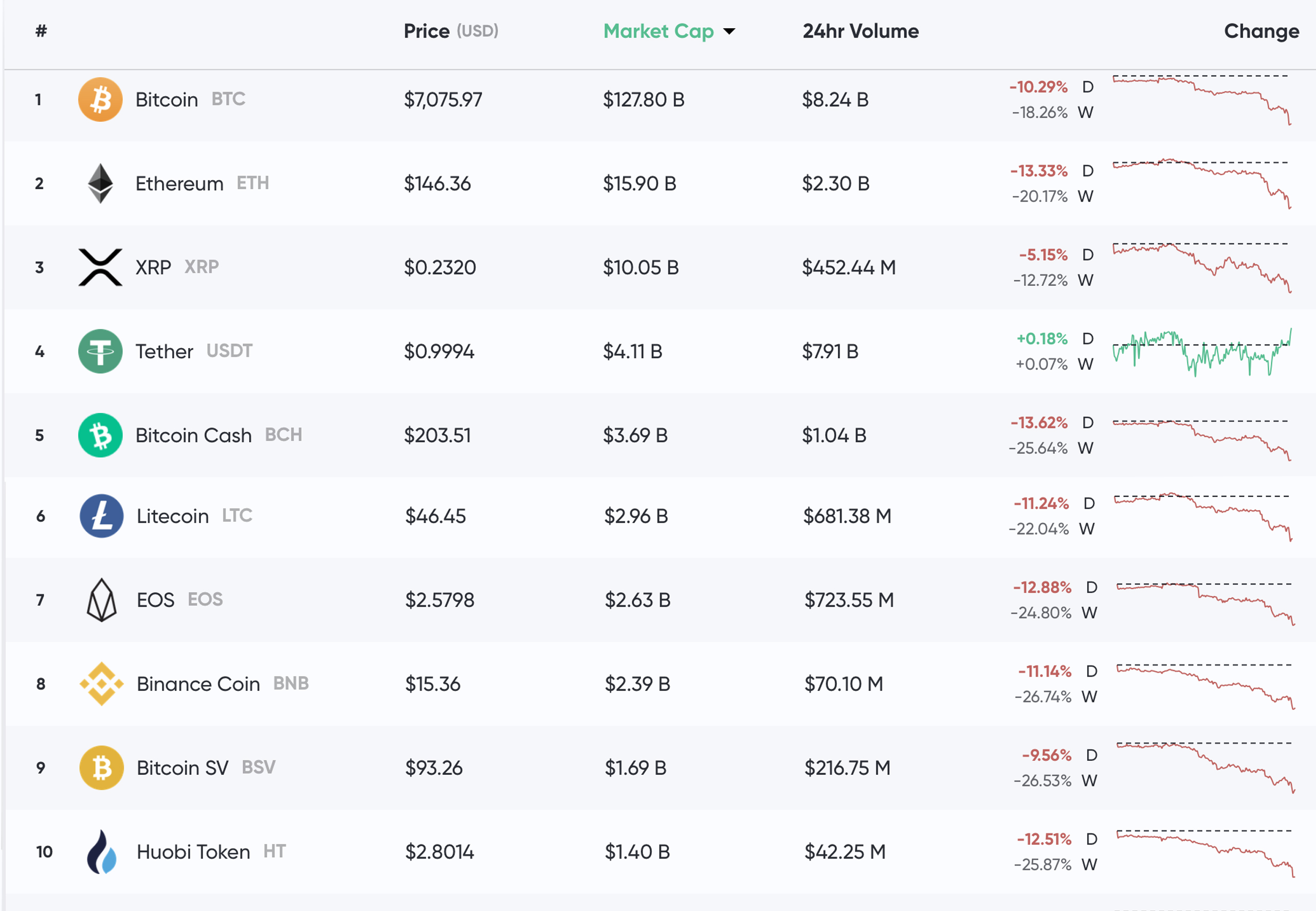This screenshot has width=1316, height=911.
Task: Sort by the Change column header
Action: coord(1261,31)
